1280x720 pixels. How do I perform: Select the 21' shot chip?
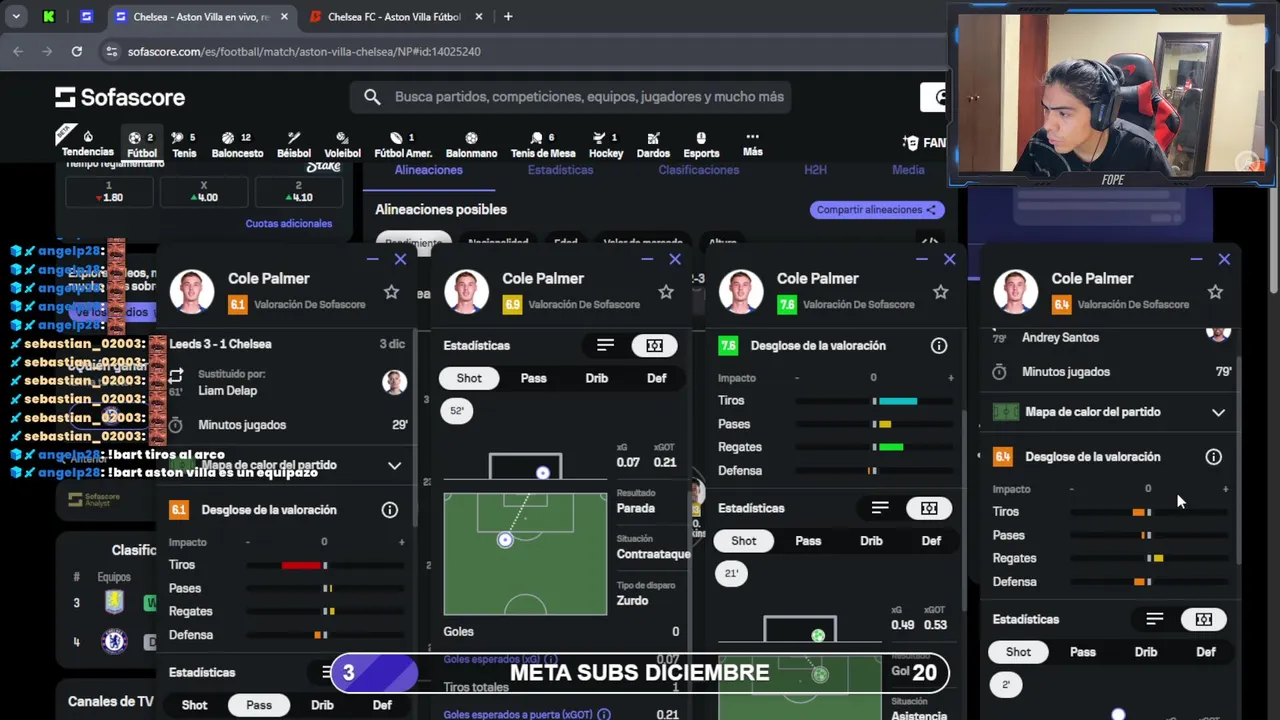click(x=731, y=574)
